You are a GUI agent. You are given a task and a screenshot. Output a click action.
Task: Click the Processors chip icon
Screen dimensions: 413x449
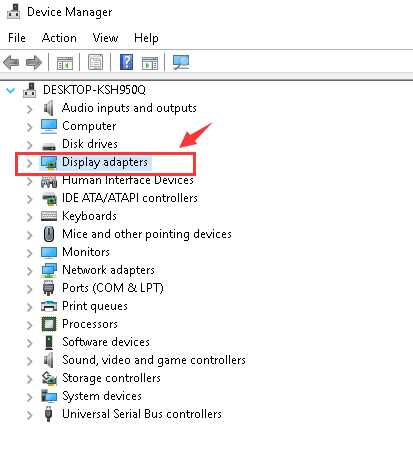click(49, 324)
